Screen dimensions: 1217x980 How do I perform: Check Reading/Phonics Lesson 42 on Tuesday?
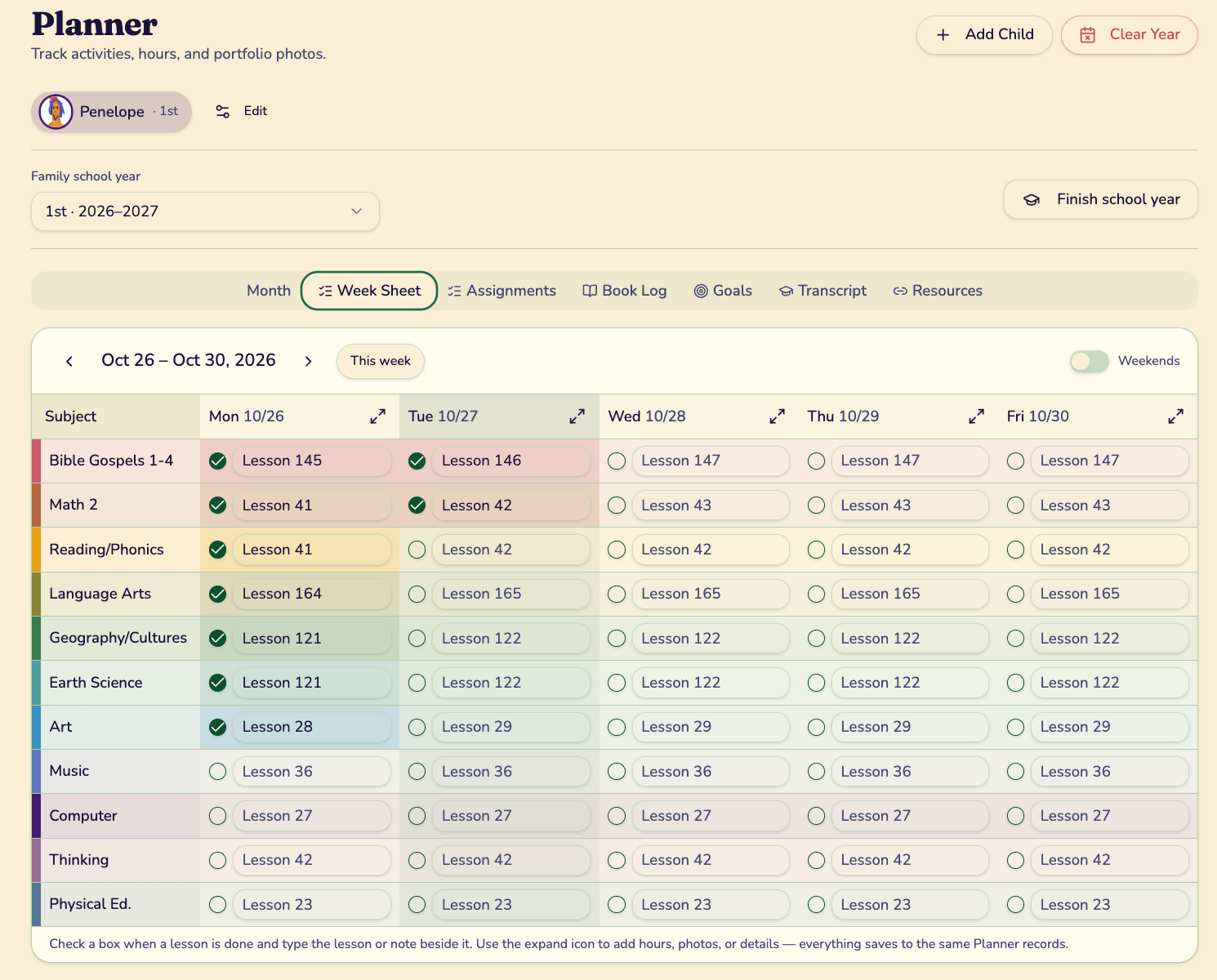point(417,550)
